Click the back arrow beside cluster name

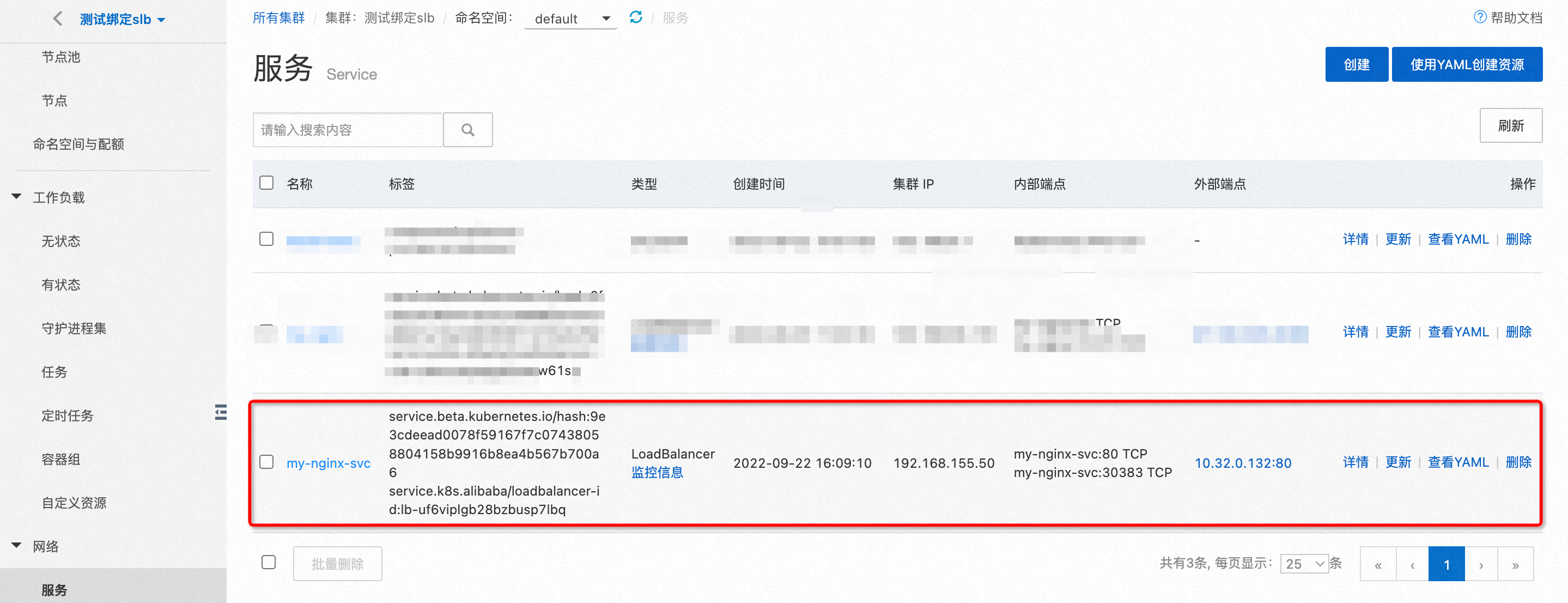click(x=57, y=19)
